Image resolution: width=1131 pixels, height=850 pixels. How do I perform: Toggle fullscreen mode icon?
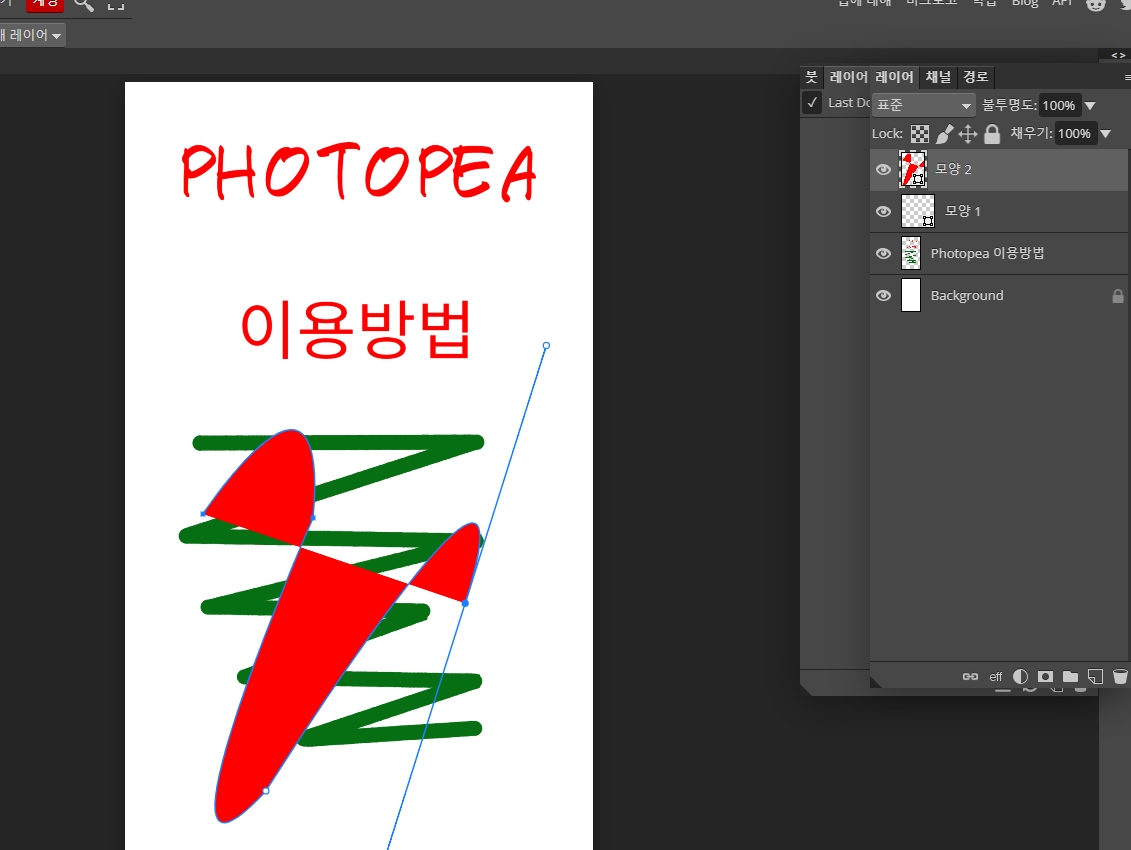(x=115, y=4)
